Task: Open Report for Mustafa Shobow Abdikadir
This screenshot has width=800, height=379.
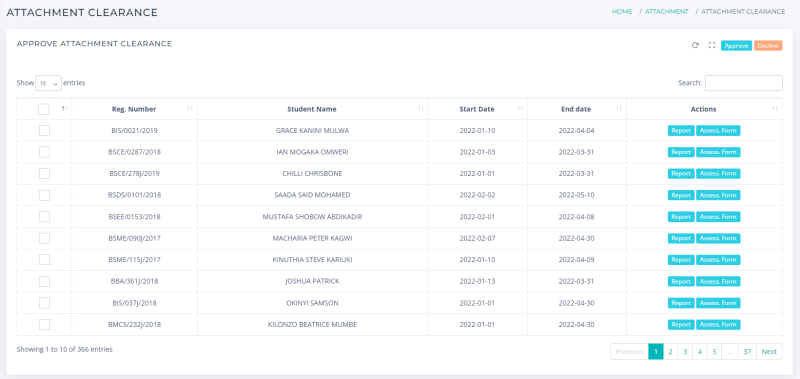Action: tap(681, 217)
